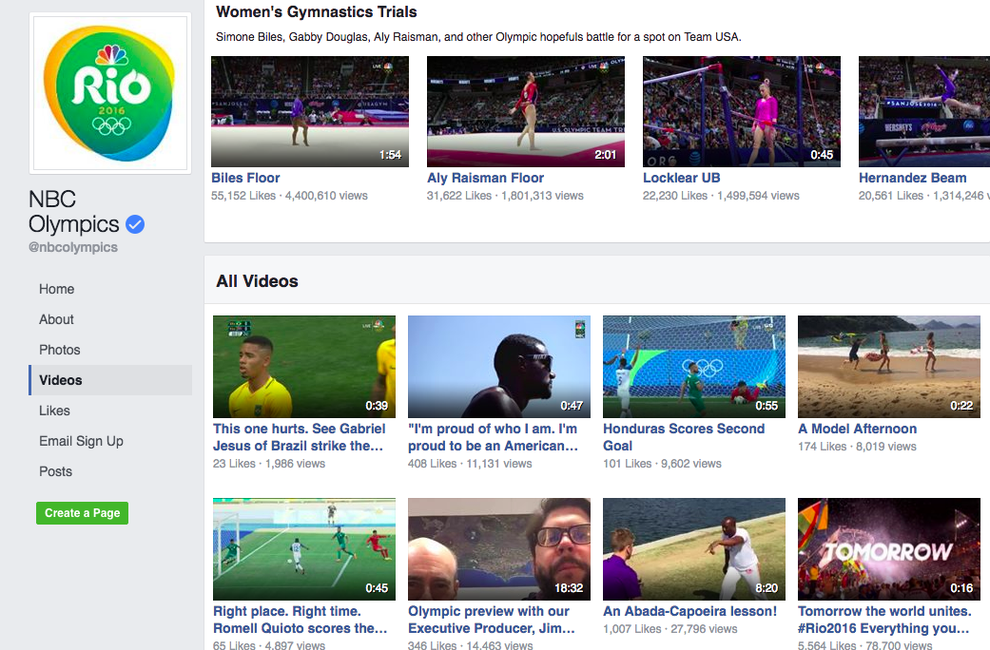Open the 'Tomorrow the world unites' title link
Viewport: 990px width, 650px height.
885,620
